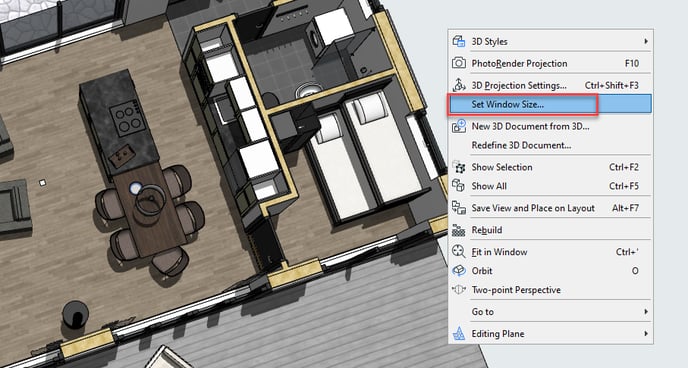
Task: Expand the Editing Plane submenu arrow
Action: [x=646, y=333]
